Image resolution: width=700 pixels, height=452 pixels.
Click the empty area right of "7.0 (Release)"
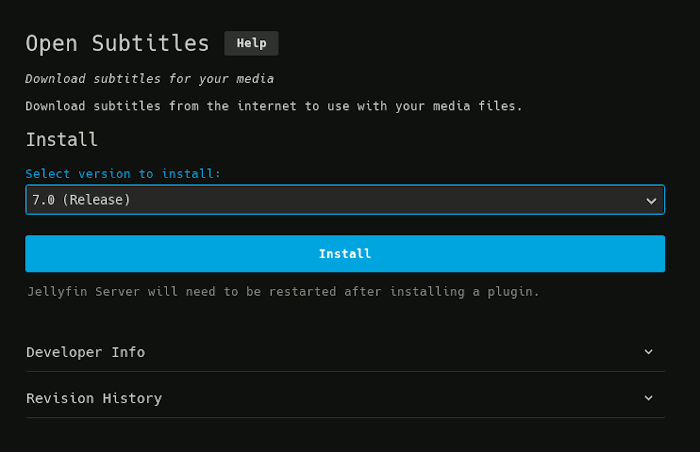[x=400, y=200]
